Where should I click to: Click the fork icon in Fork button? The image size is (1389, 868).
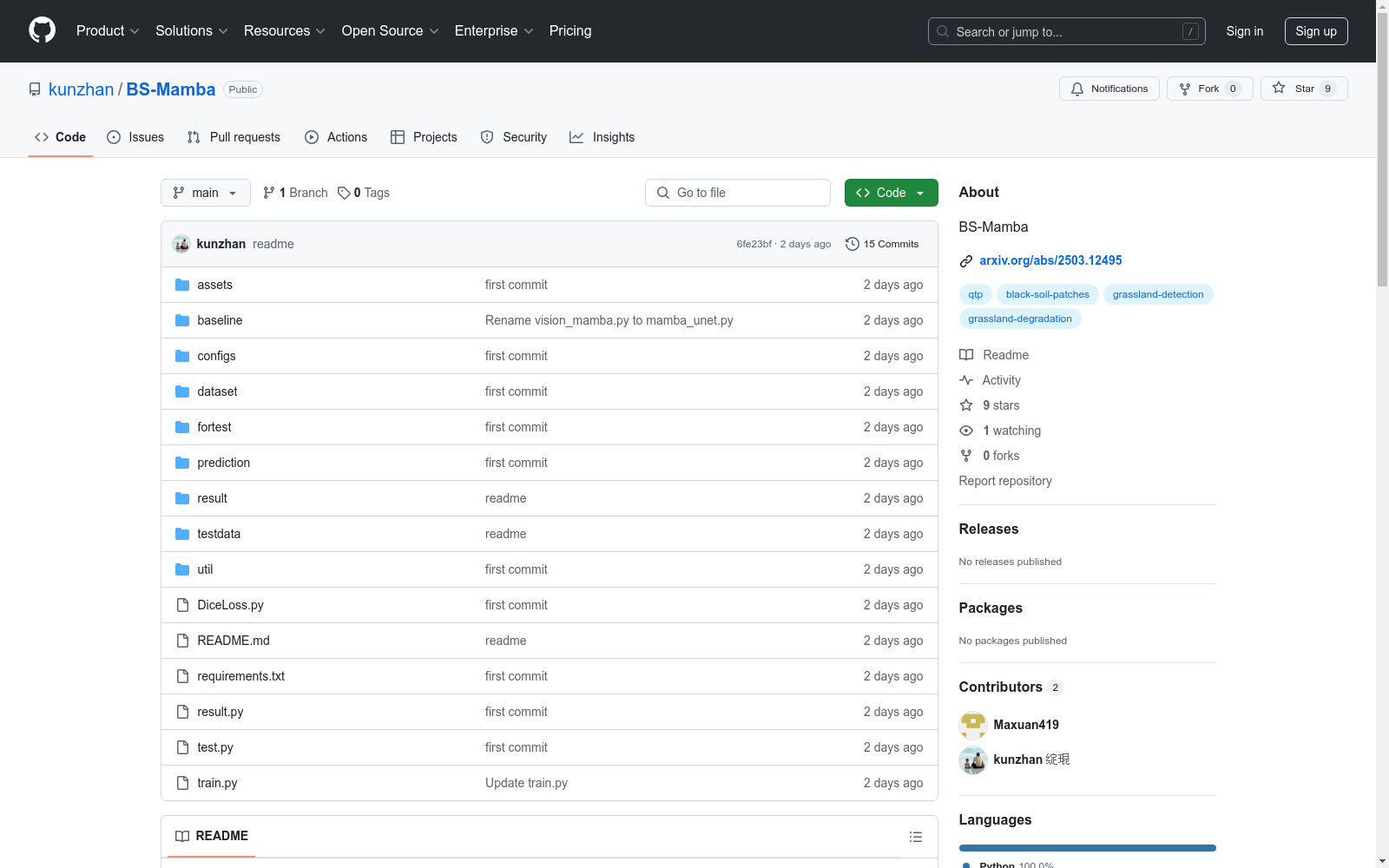pos(1185,89)
